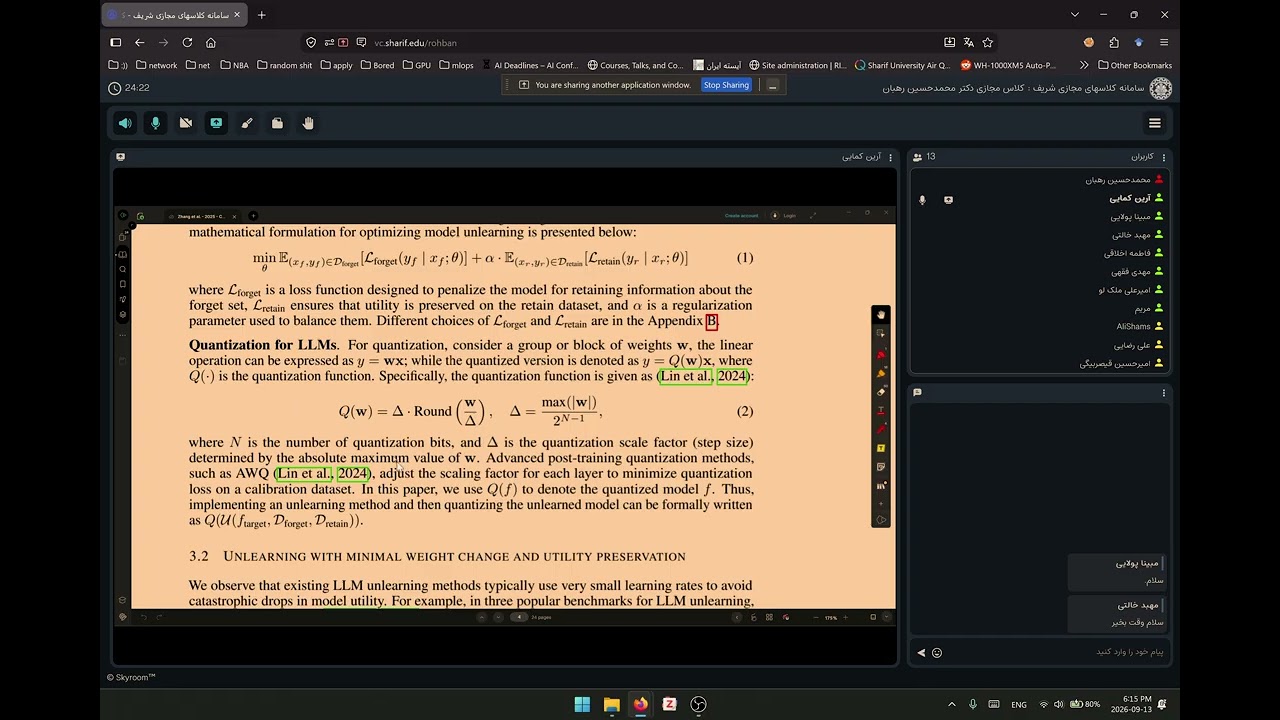This screenshot has width=1280, height=720.
Task: Click Stop Sharing button
Action: coord(726,85)
